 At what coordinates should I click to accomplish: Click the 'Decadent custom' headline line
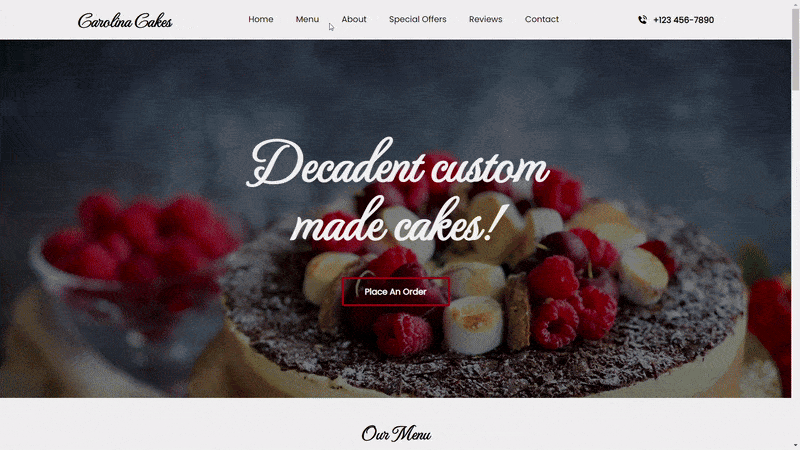398,163
